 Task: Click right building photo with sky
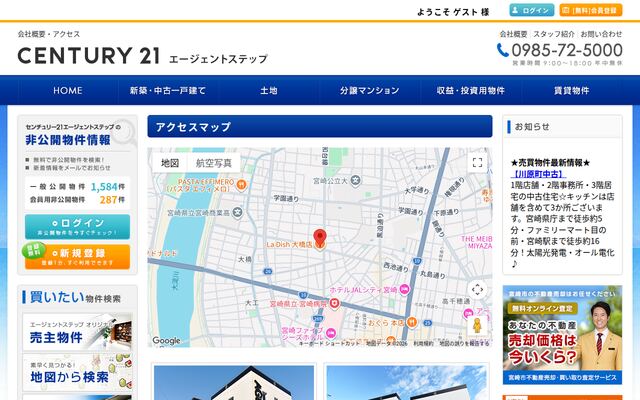[x=407, y=383]
